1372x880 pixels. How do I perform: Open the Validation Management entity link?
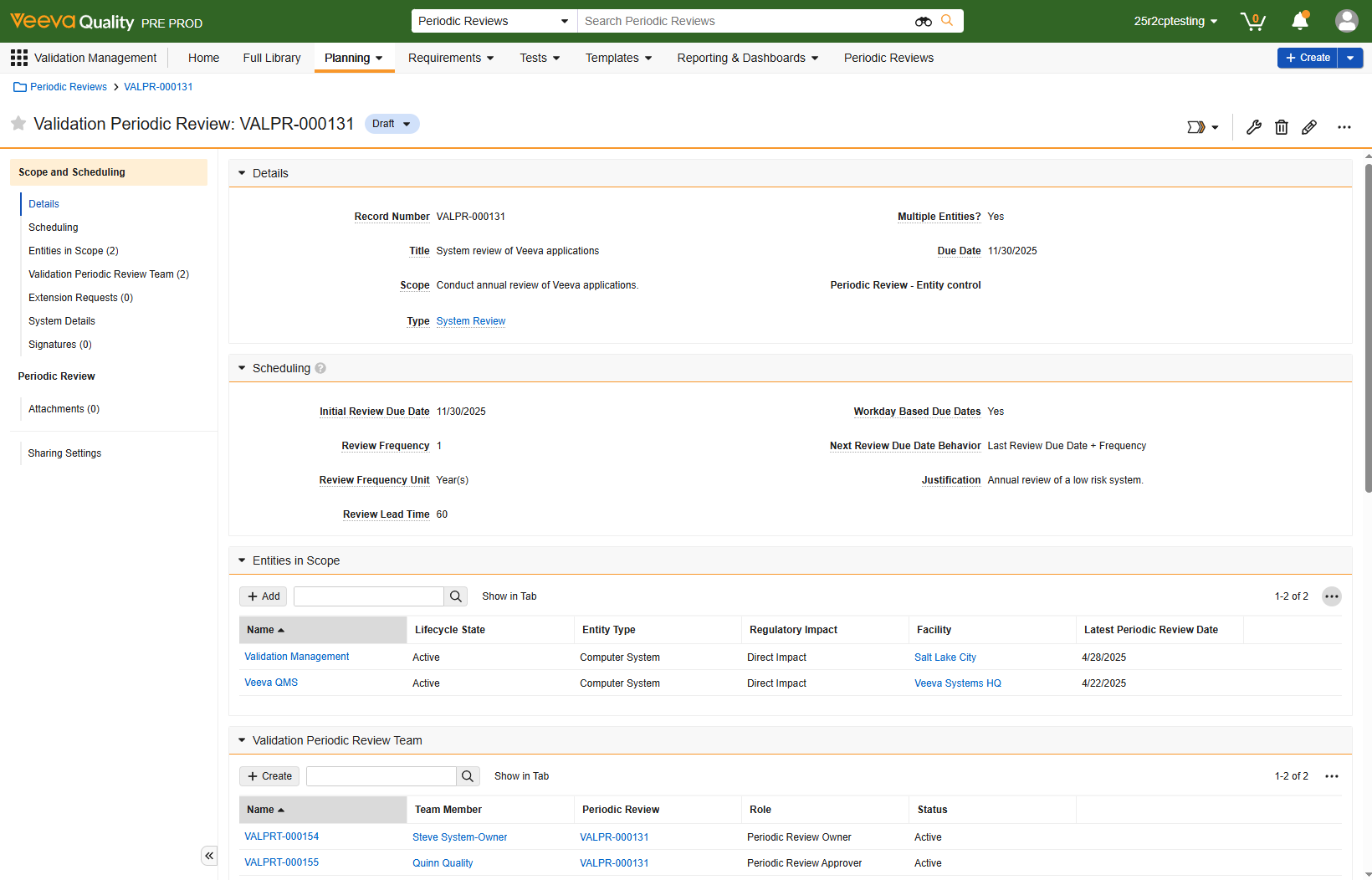coord(297,657)
